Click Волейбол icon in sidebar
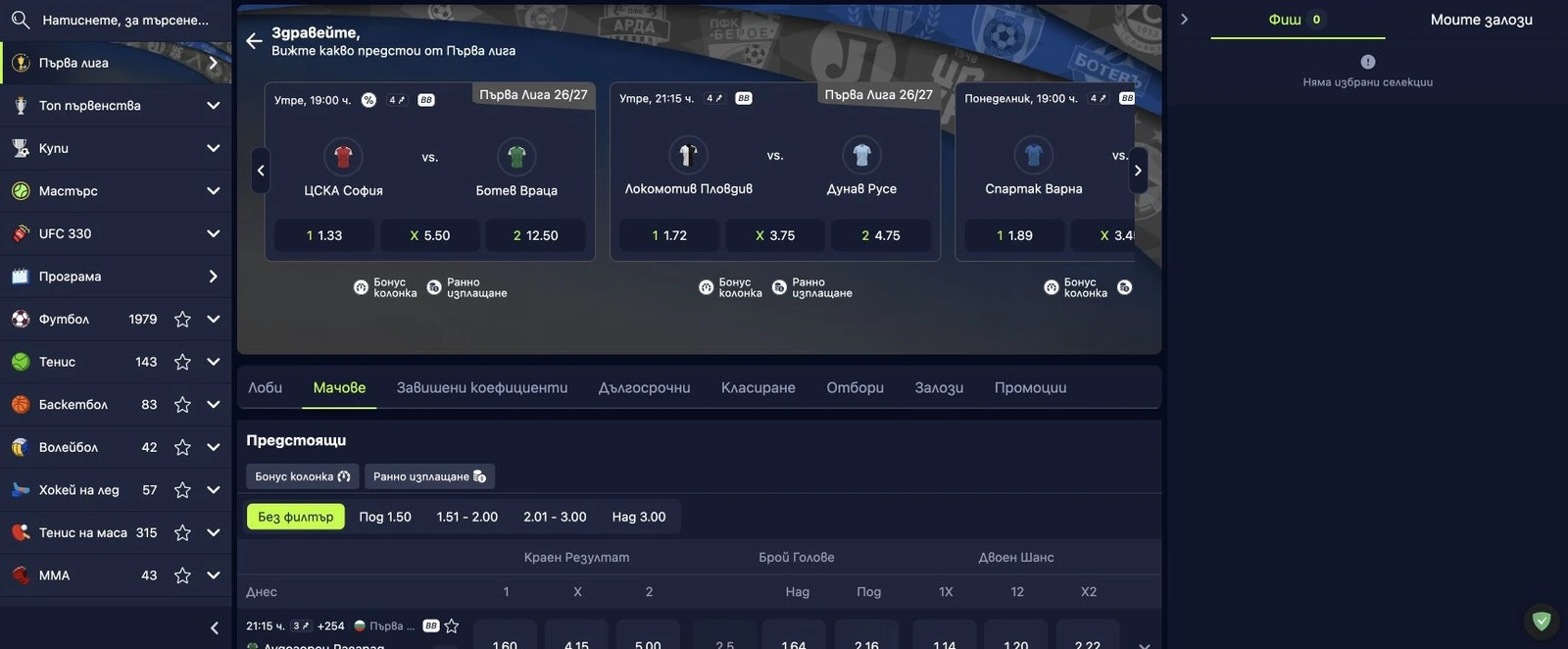This screenshot has height=649, width=1568. tap(21, 447)
